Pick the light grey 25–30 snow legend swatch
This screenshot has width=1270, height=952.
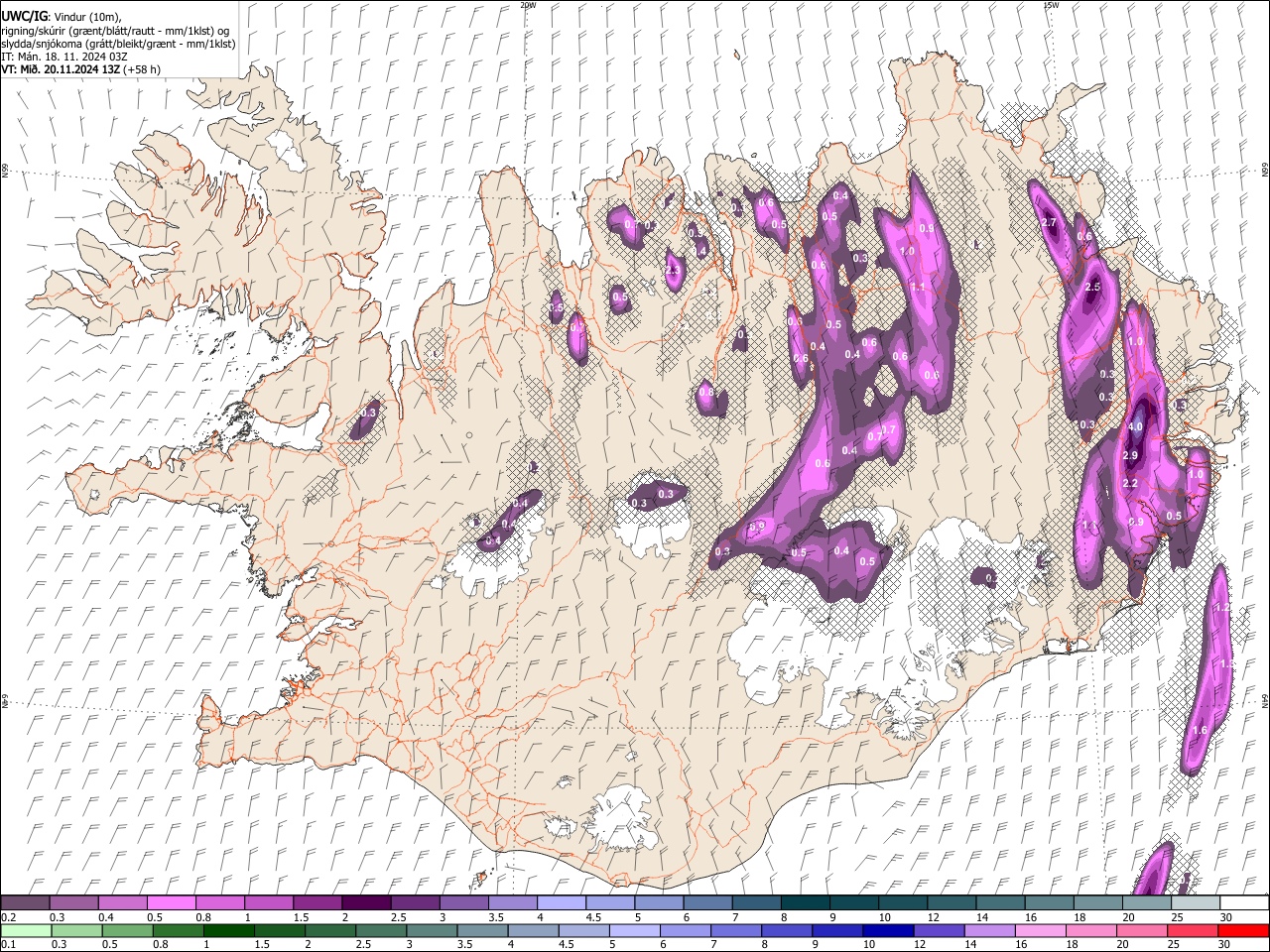click(1195, 903)
